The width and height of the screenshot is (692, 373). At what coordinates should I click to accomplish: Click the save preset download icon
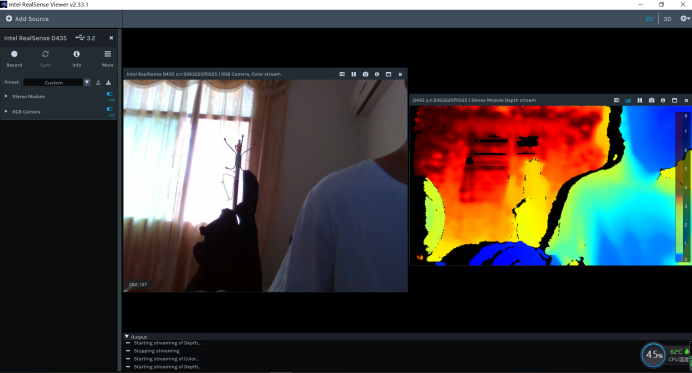(x=108, y=83)
